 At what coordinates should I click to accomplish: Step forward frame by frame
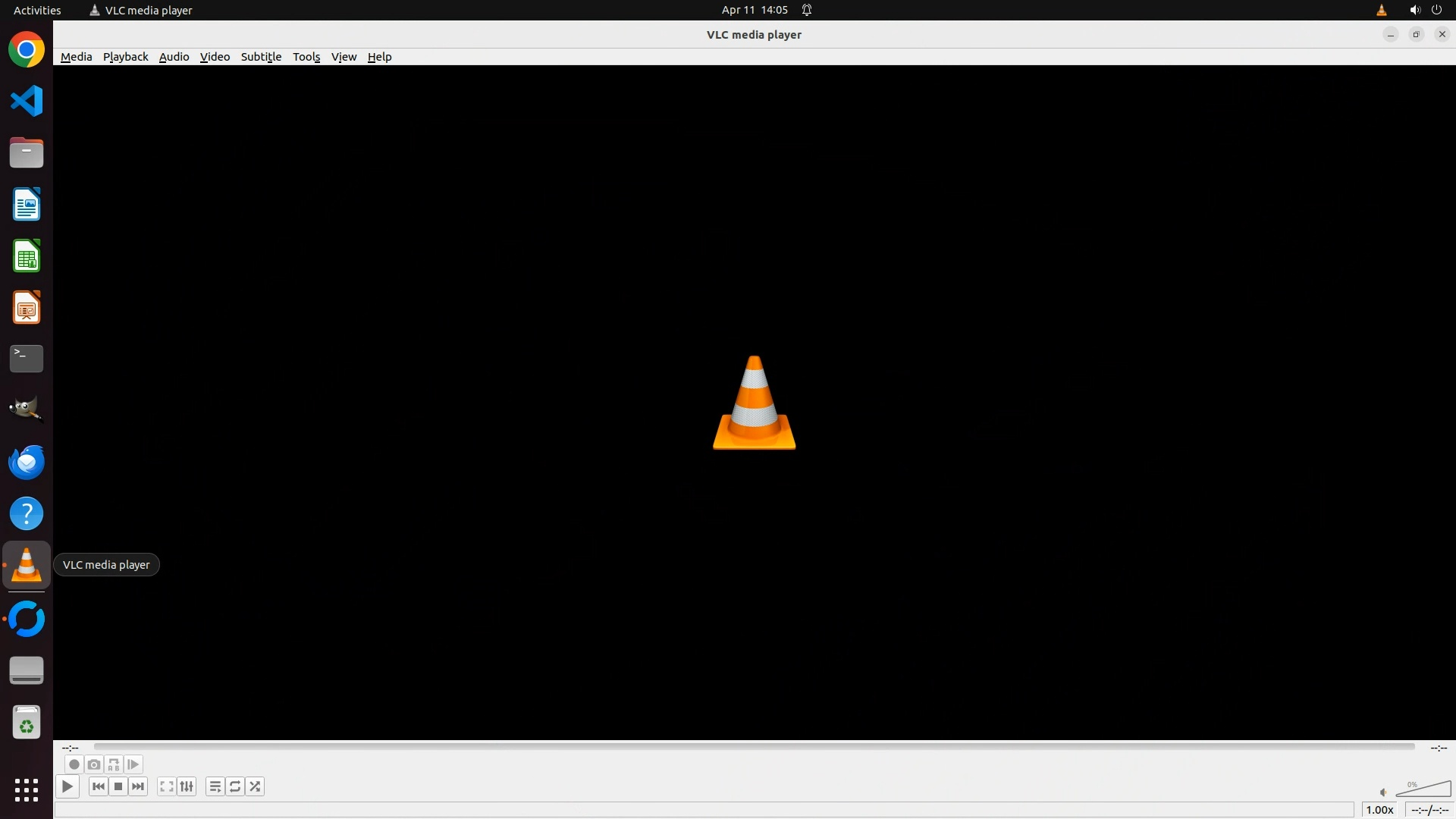click(x=133, y=764)
